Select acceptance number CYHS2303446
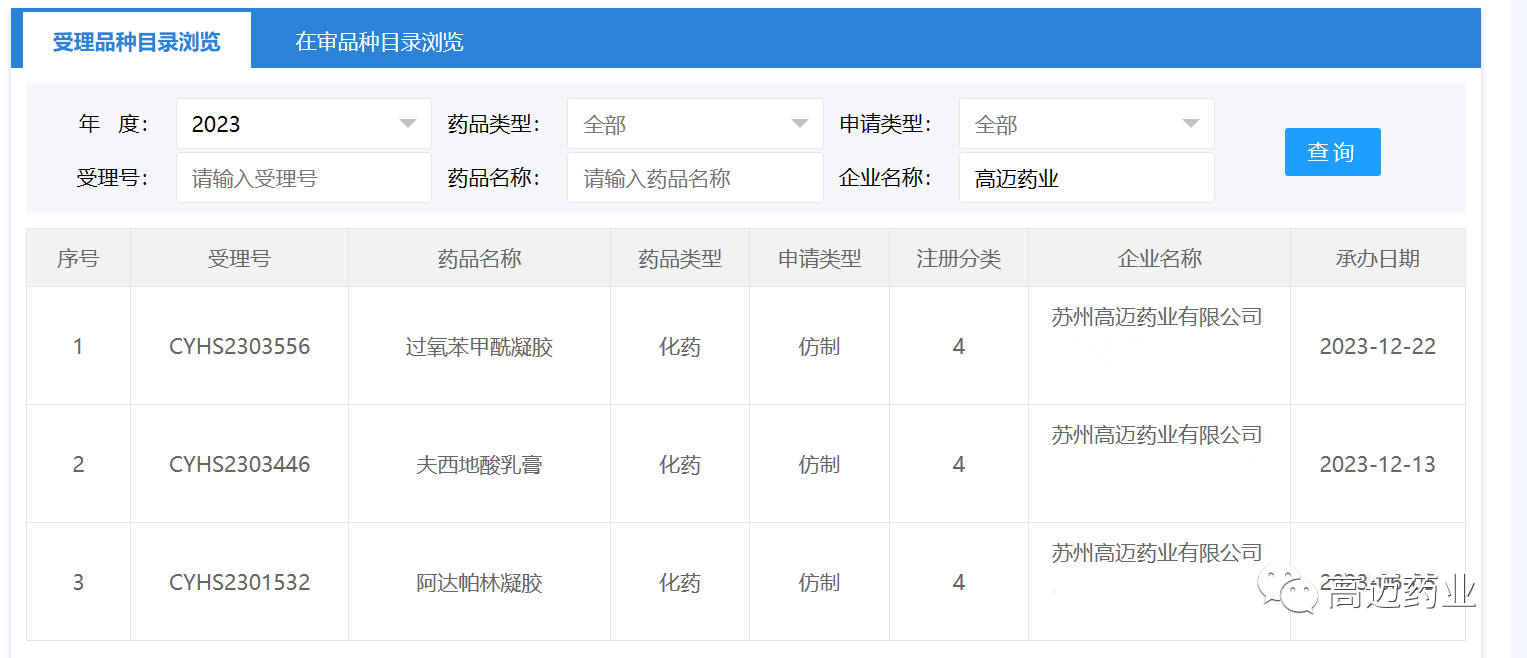This screenshot has width=1527, height=658. coord(240,465)
